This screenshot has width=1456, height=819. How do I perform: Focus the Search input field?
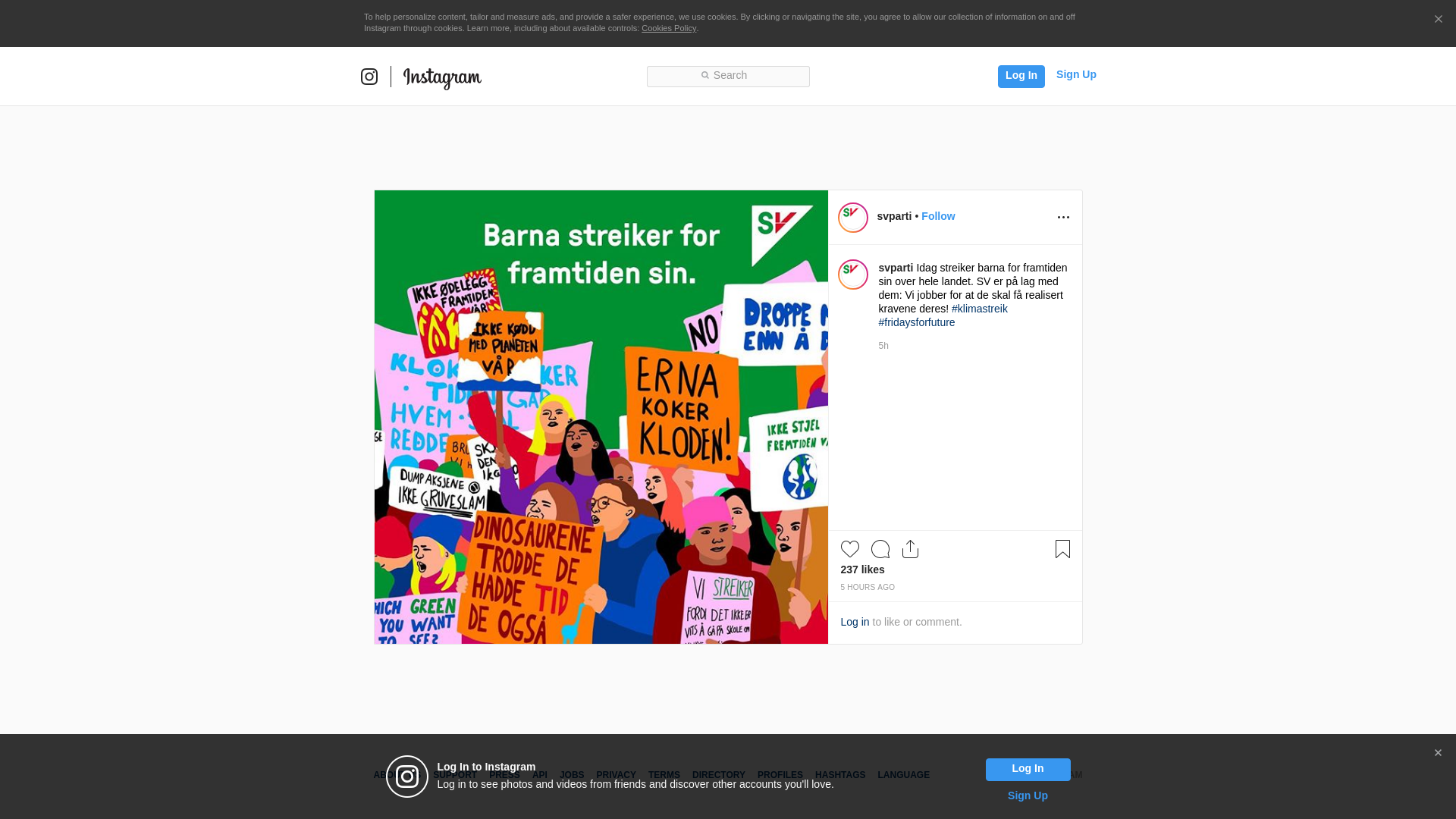pyautogui.click(x=728, y=76)
